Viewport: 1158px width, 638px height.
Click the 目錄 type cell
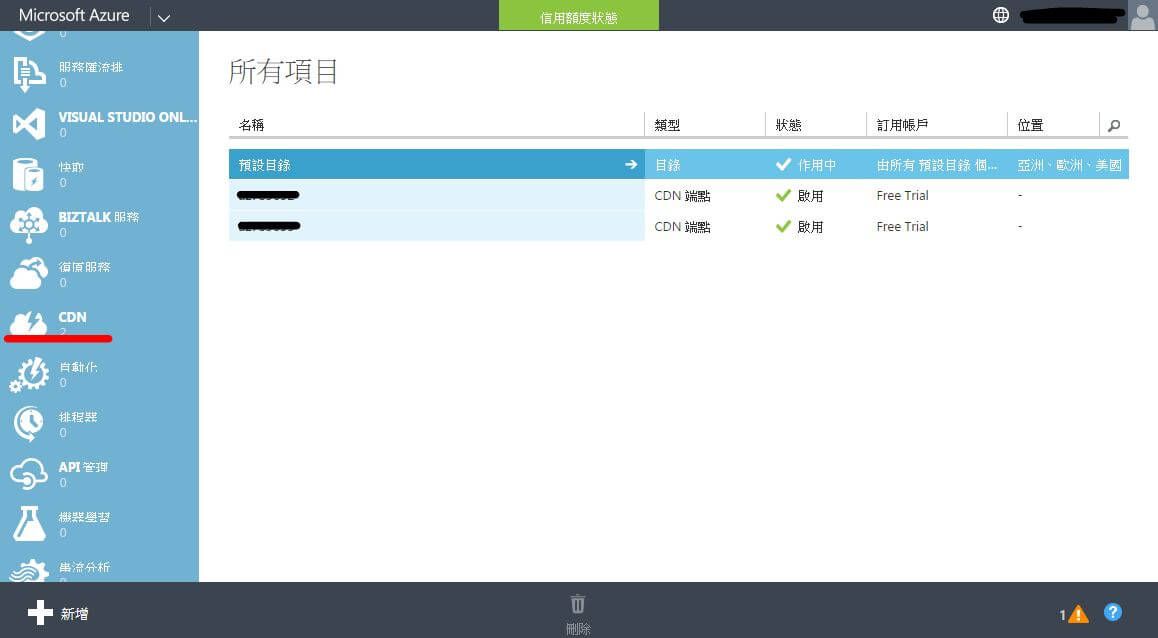(x=668, y=165)
